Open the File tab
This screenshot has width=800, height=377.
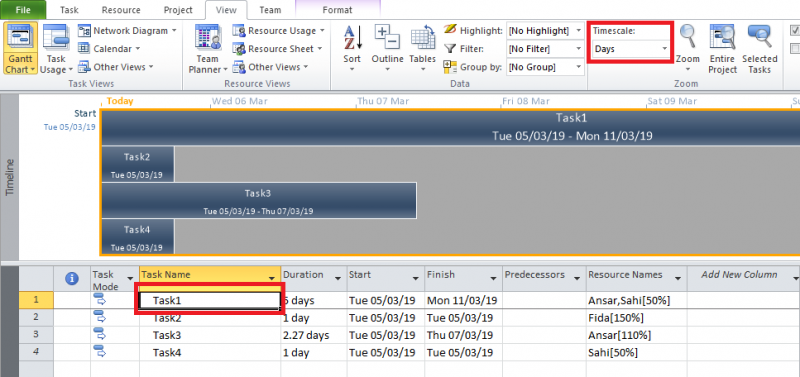pyautogui.click(x=22, y=10)
